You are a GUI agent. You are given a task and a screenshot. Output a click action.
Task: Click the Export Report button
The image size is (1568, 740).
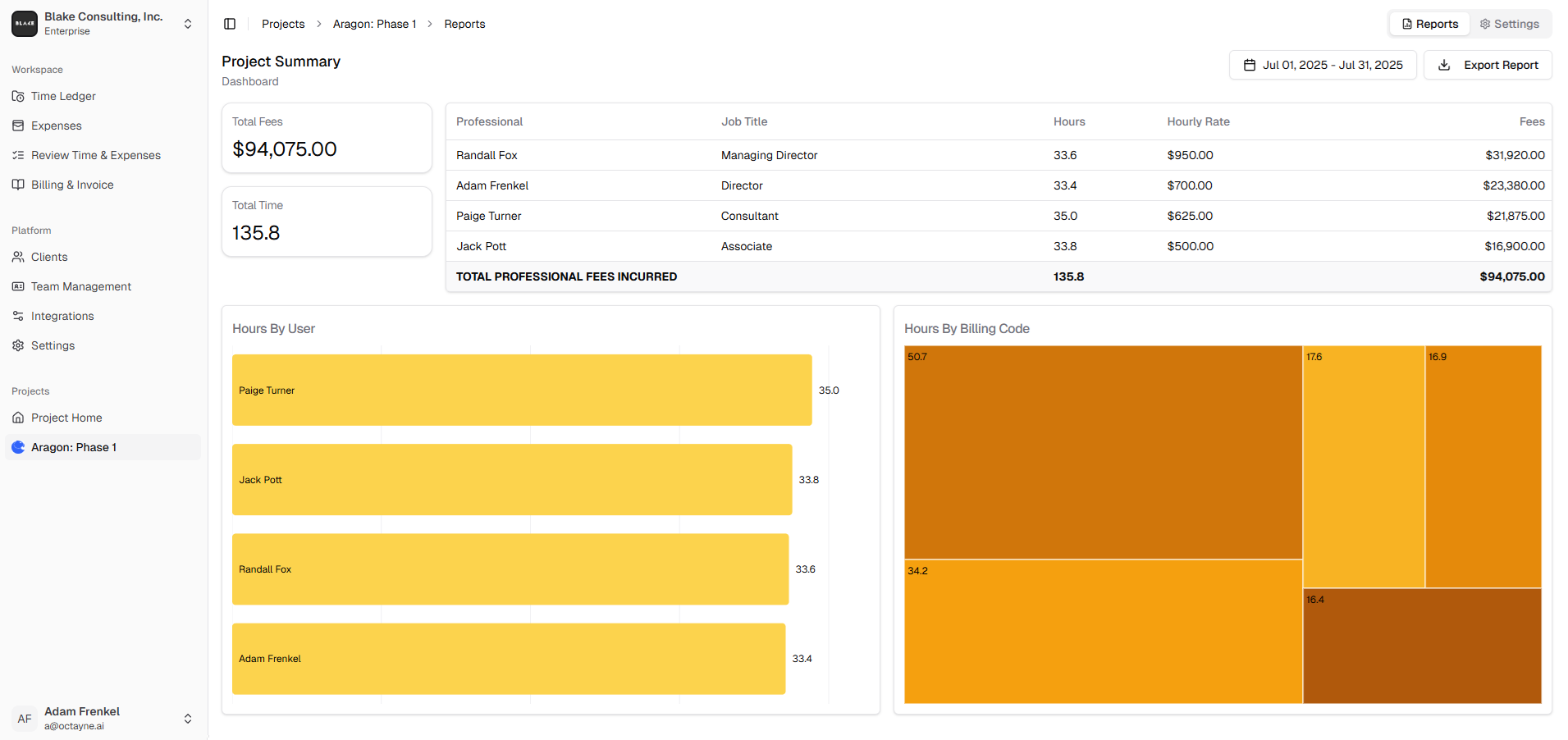[1487, 65]
